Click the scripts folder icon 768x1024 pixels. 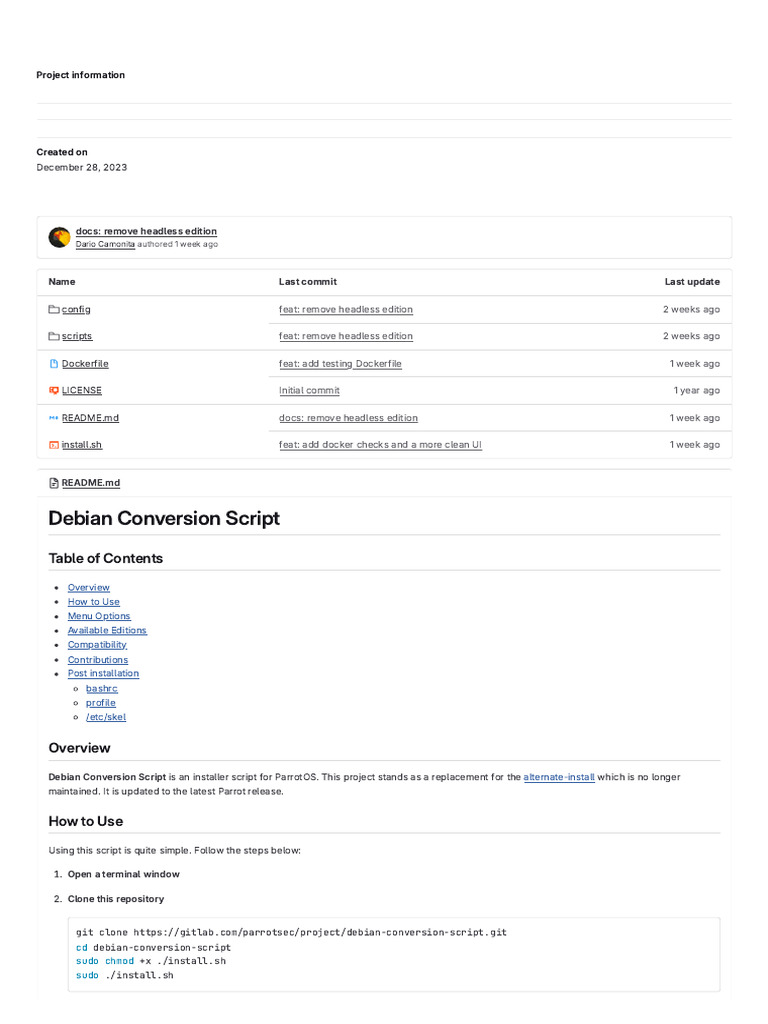[x=54, y=337]
